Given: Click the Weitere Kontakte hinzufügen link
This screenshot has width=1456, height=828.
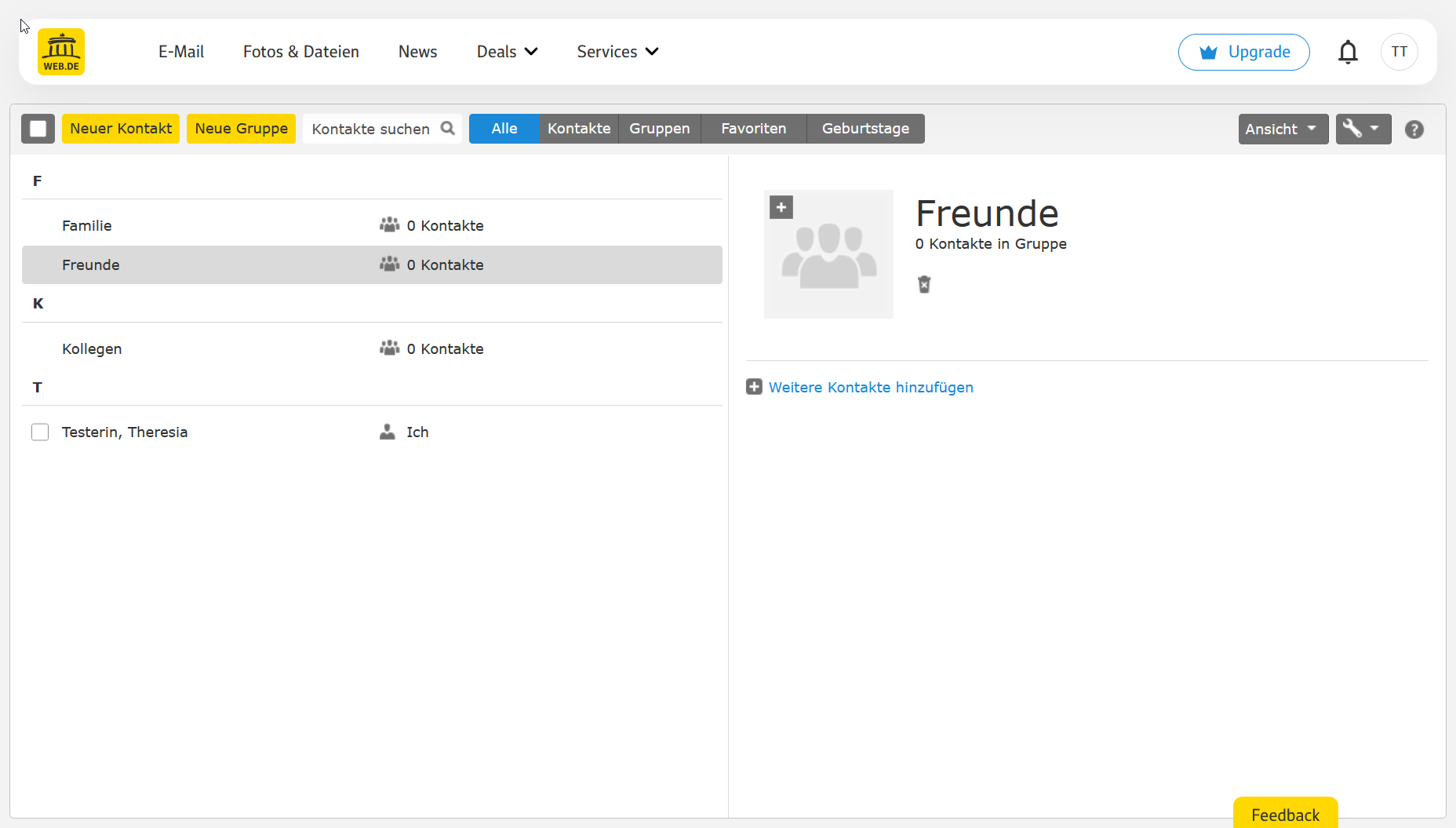Looking at the screenshot, I should (870, 387).
